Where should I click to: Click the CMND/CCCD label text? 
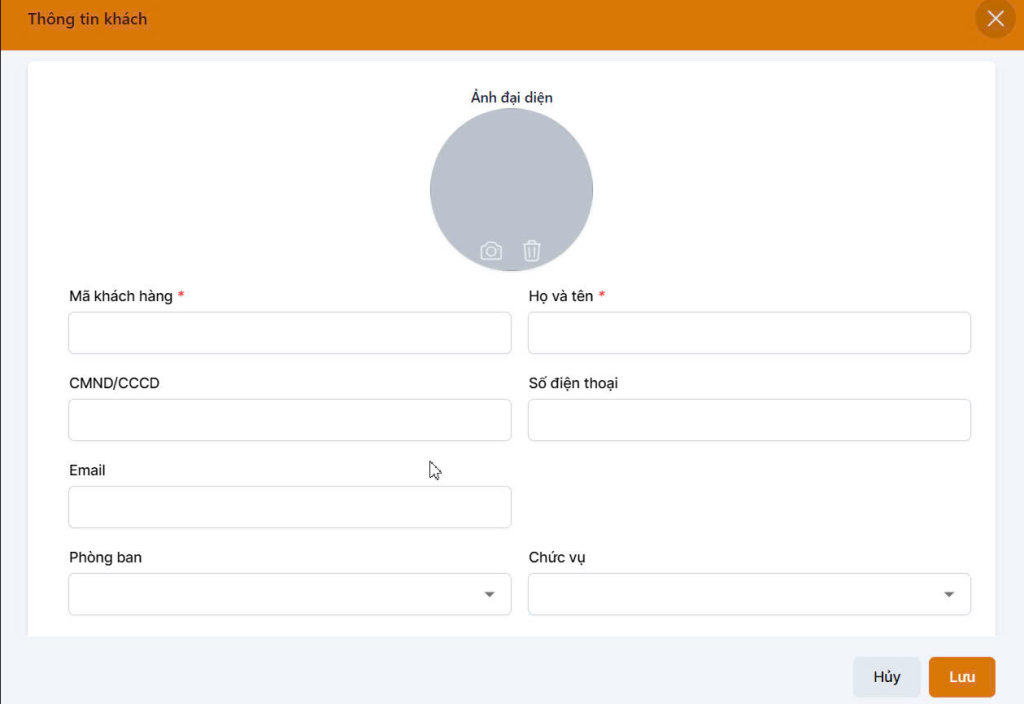pos(114,383)
